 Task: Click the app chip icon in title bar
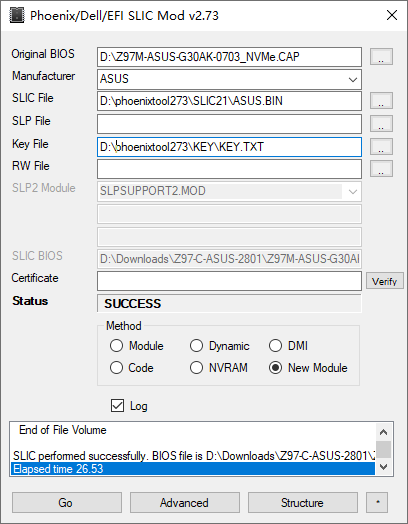point(17,15)
